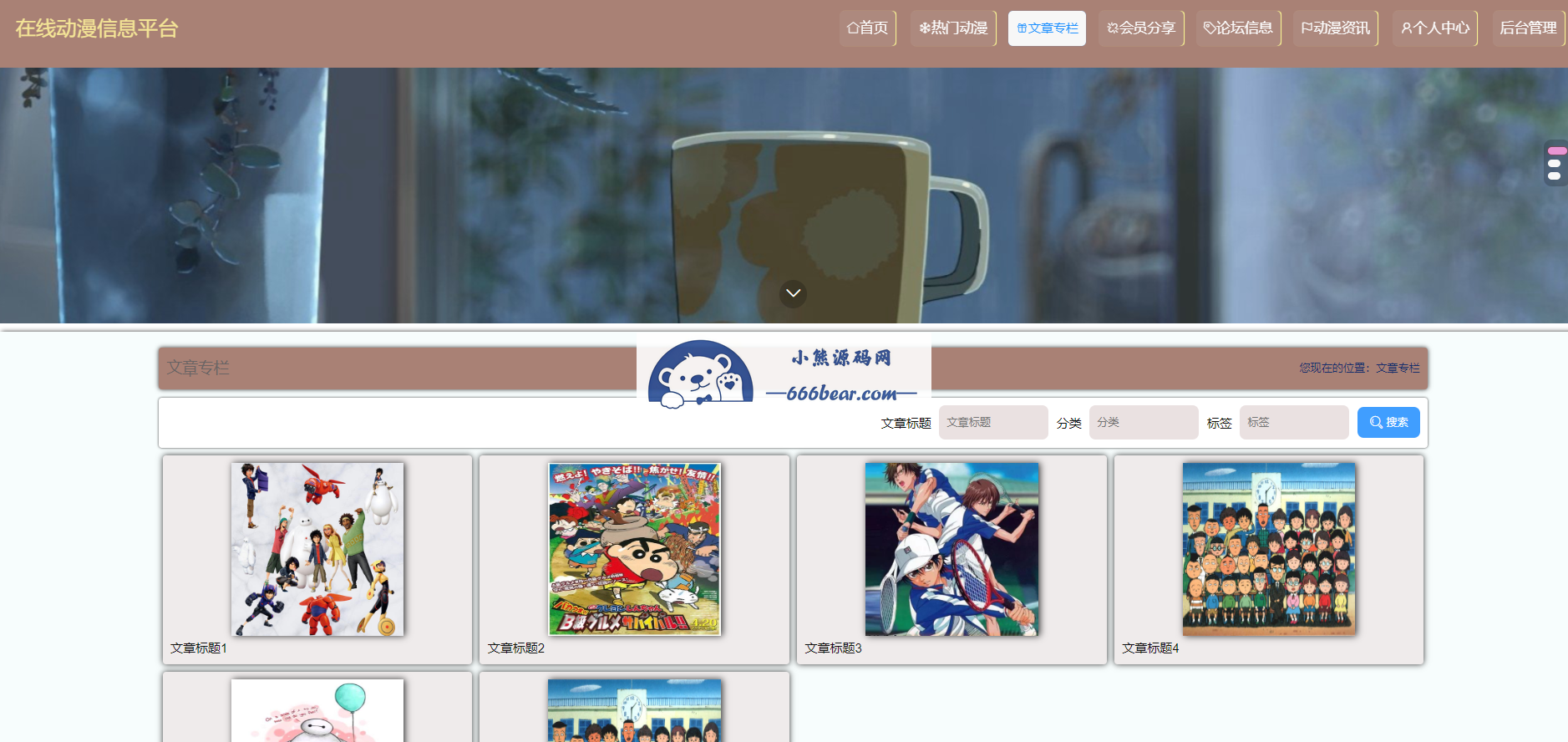
Task: Open the Baymax balloon thumbnail in second row
Action: (x=317, y=710)
